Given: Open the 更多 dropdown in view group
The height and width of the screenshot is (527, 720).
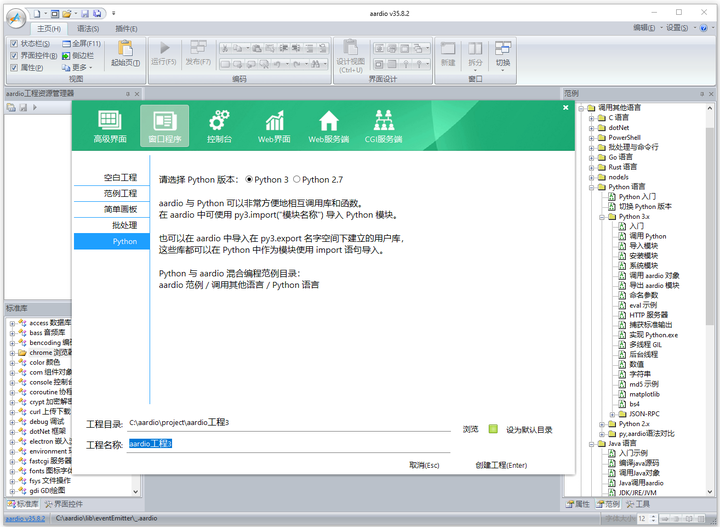Looking at the screenshot, I should [x=77, y=67].
